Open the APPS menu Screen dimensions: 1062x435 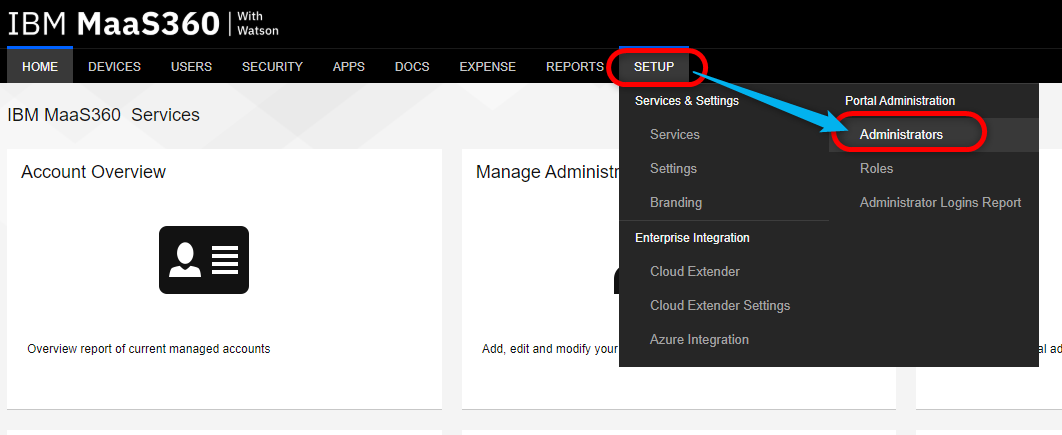[x=349, y=66]
